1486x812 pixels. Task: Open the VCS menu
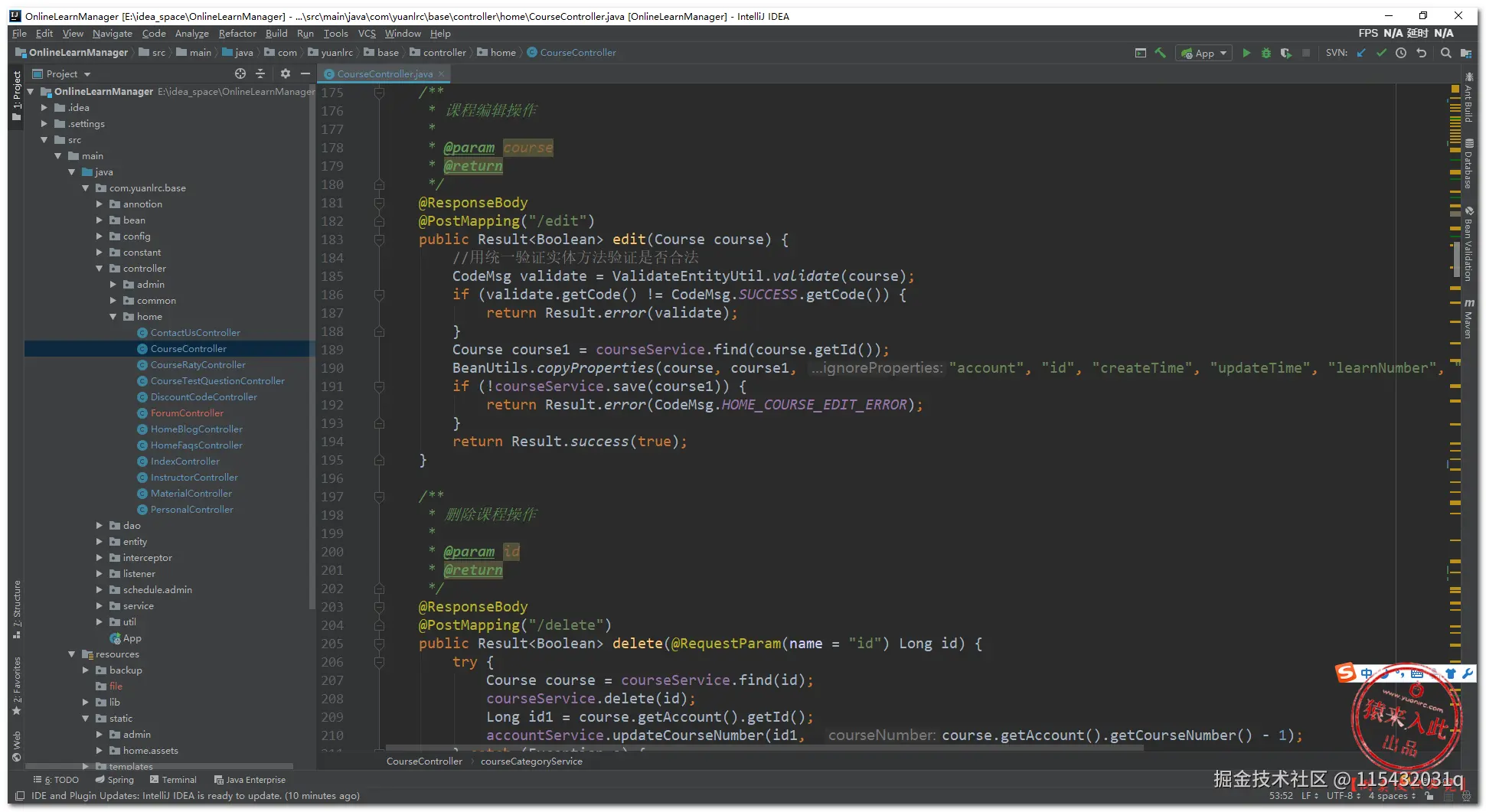click(x=367, y=34)
